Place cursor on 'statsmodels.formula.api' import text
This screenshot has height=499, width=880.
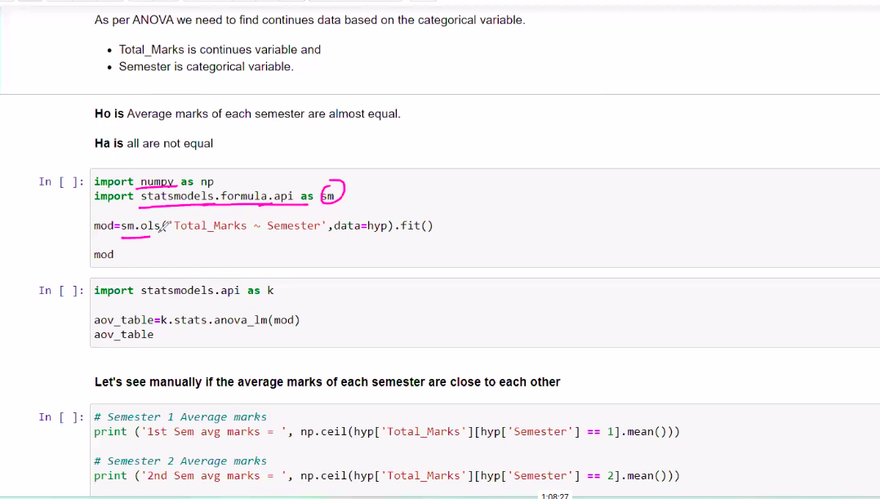[x=216, y=197]
